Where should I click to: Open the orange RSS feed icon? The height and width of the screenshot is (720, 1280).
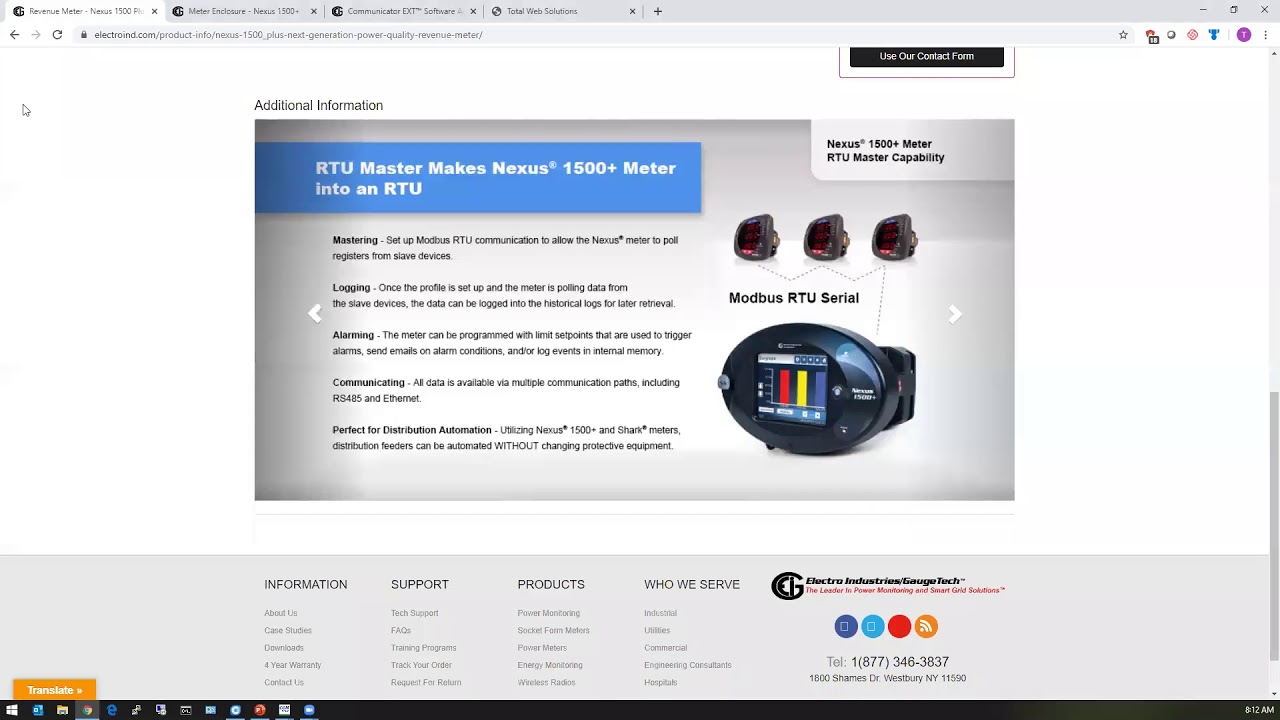coord(926,626)
